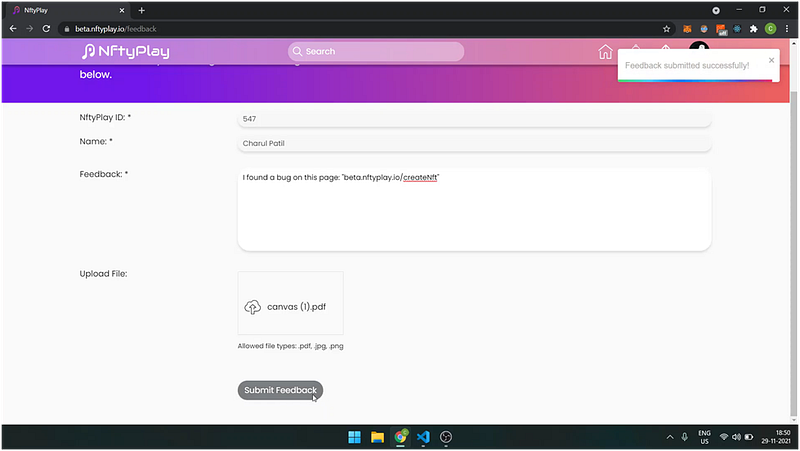
Task: Open the Extensions puzzle menu
Action: click(754, 29)
